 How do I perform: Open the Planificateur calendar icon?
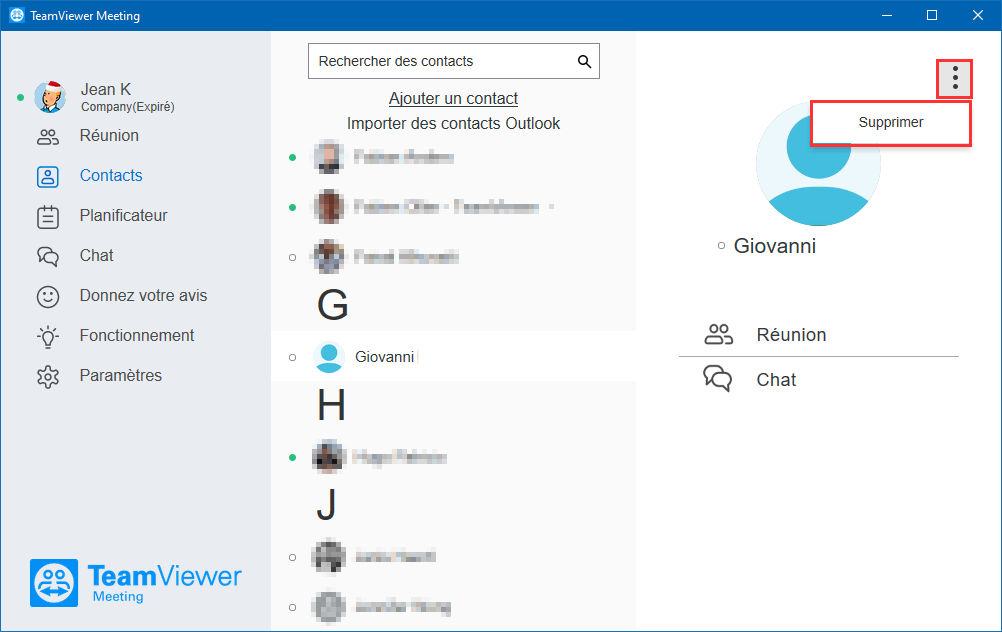[48, 217]
